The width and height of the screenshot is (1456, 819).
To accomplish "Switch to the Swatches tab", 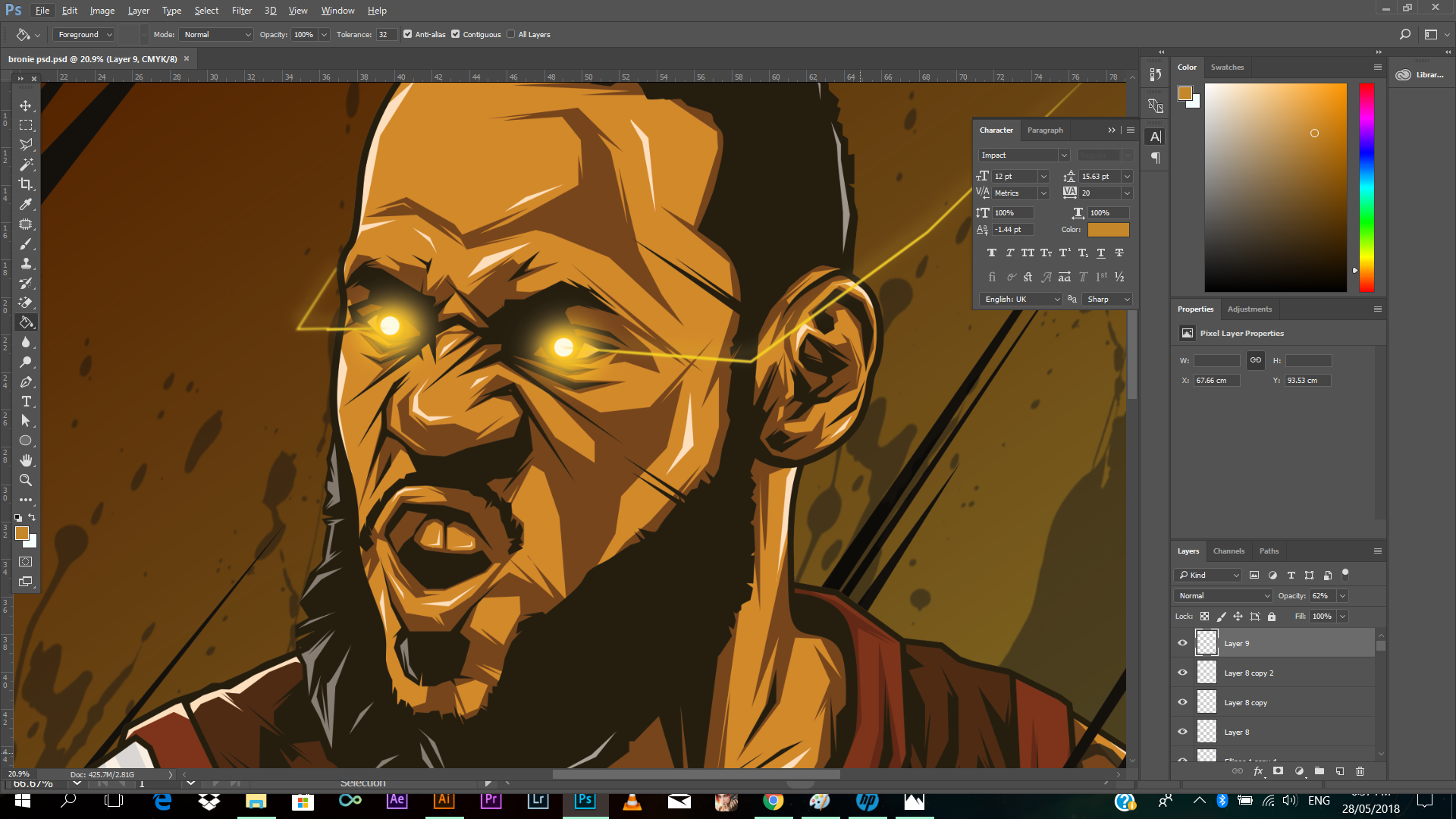I will 1227,67.
